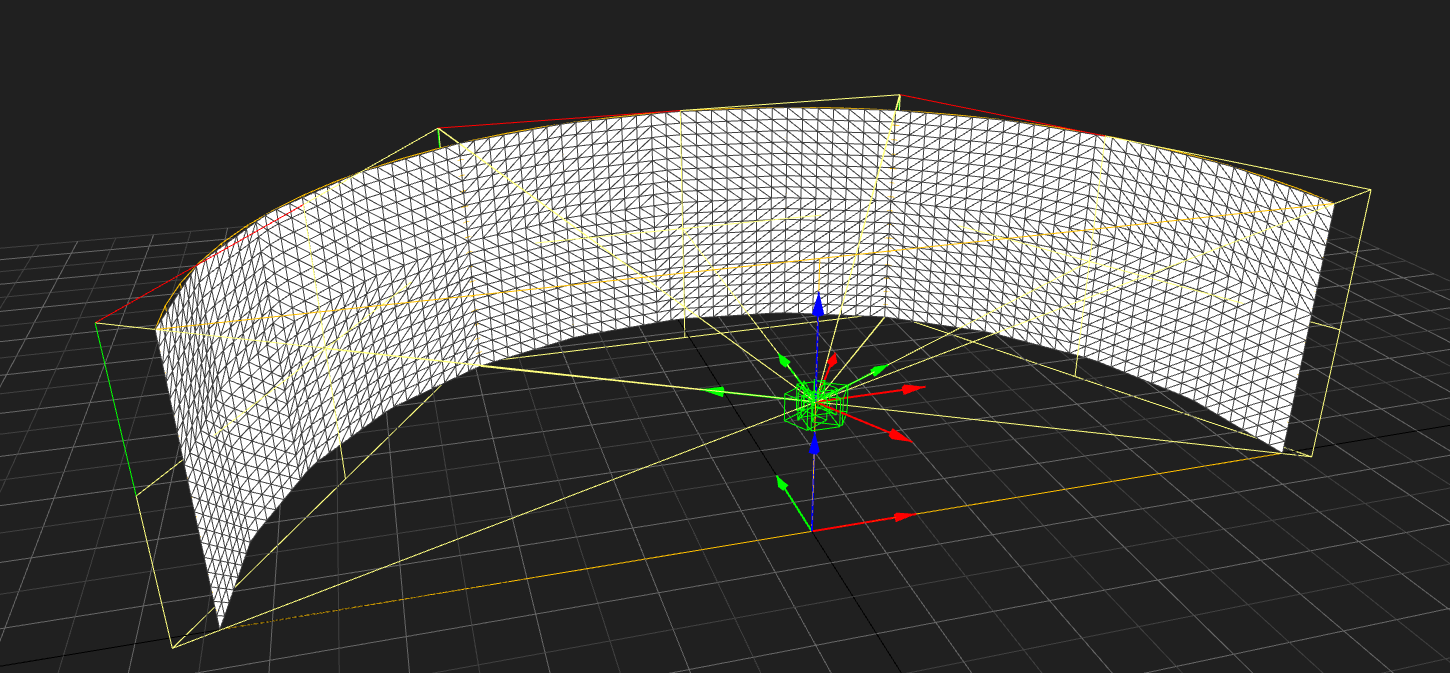Click the small green arrowhead pointing upper-left

click(x=785, y=360)
